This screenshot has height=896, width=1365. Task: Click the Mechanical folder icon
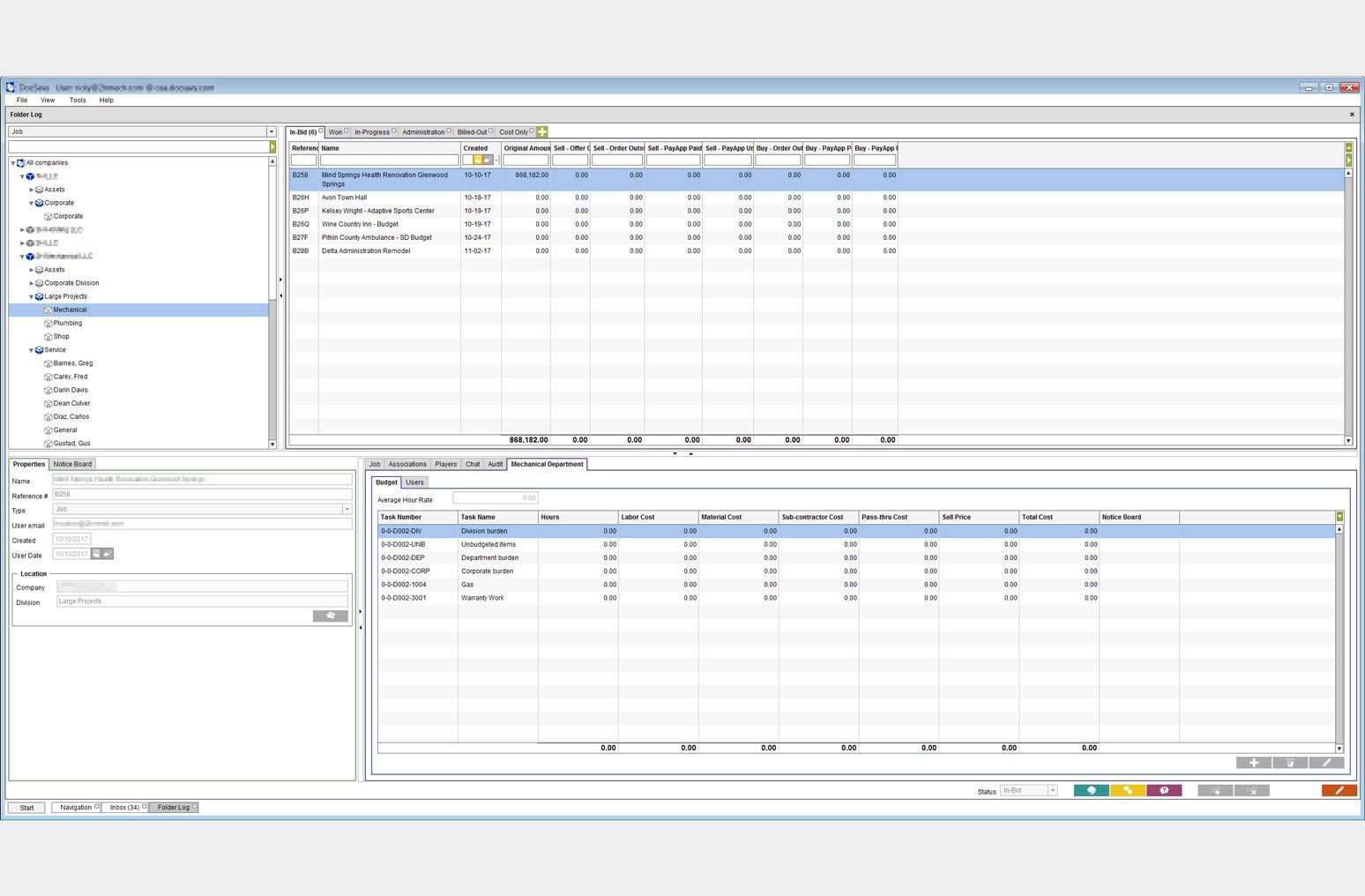tap(48, 310)
